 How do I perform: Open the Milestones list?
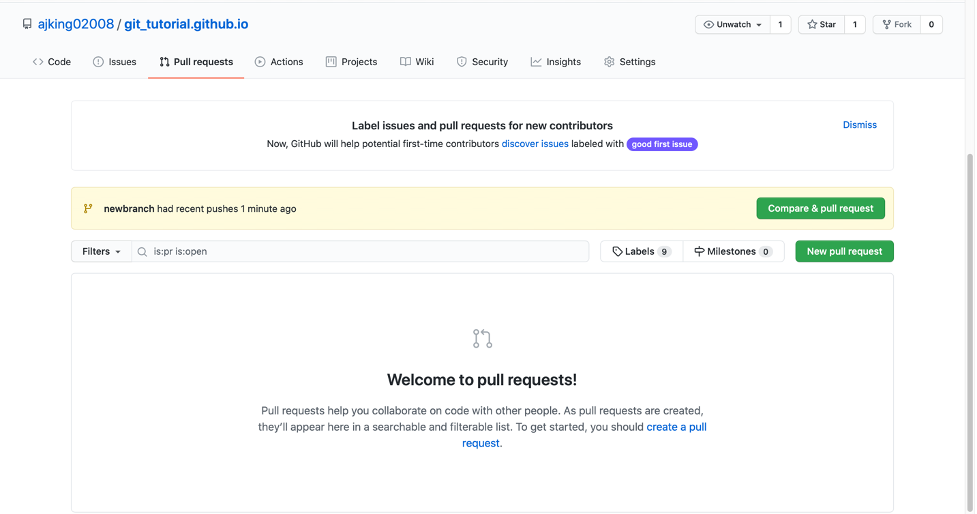click(x=733, y=252)
